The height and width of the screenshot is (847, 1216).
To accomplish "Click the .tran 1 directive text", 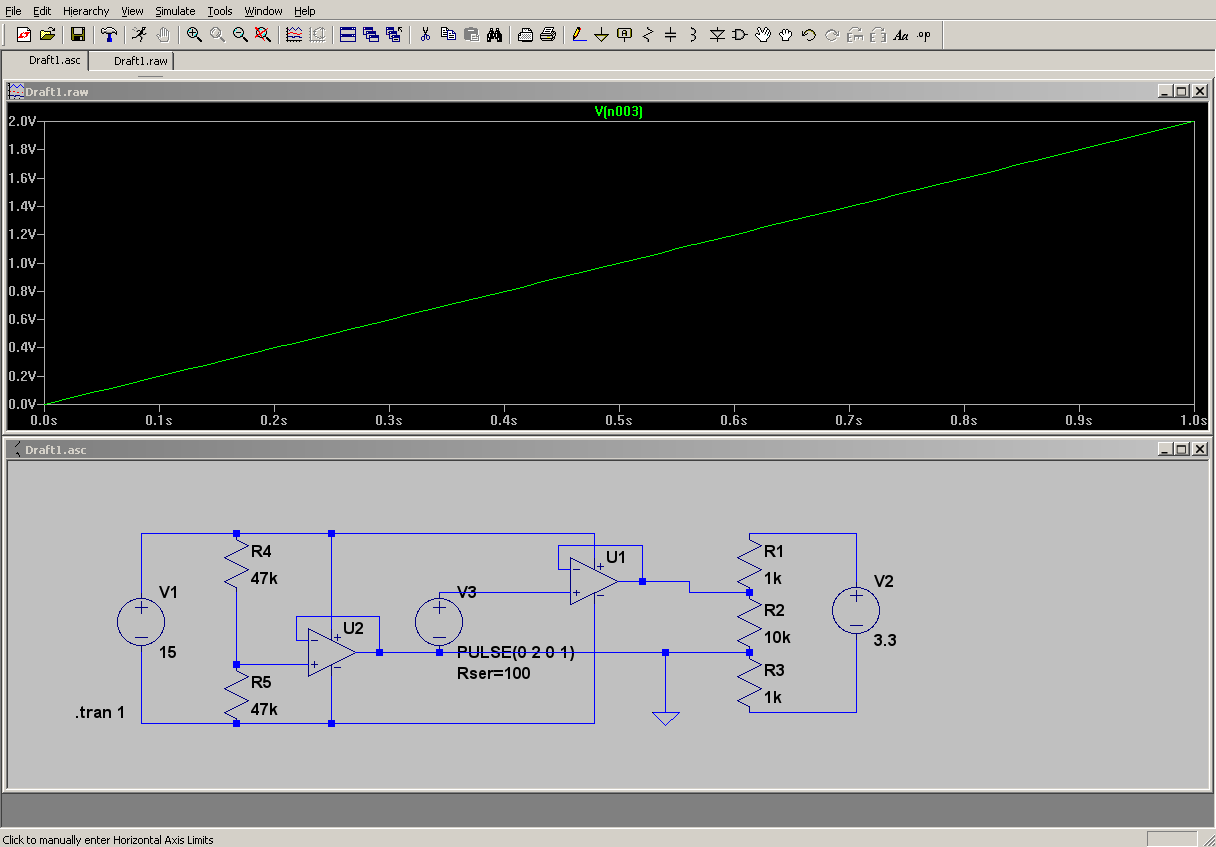I will point(100,713).
